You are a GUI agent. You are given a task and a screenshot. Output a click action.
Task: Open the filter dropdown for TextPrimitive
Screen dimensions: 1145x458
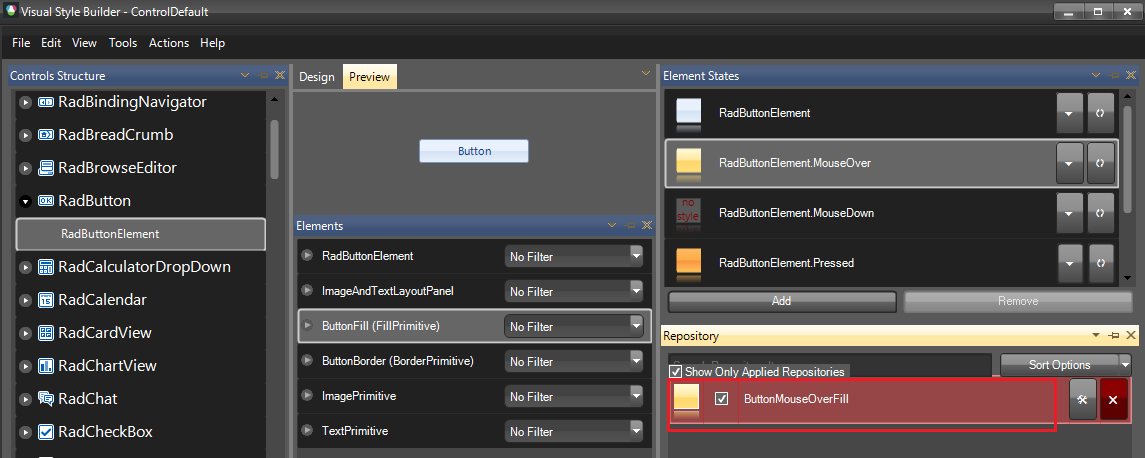coord(636,431)
